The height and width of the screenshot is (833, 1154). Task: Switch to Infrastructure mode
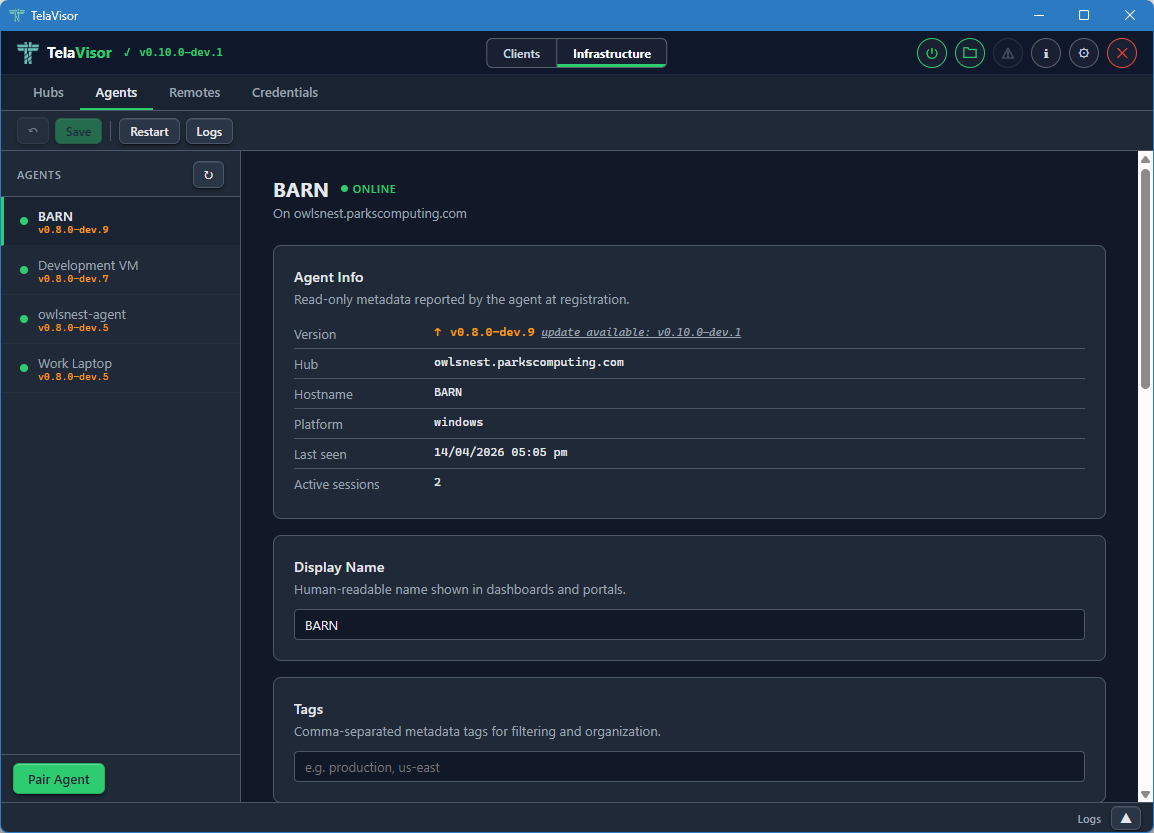pos(611,54)
